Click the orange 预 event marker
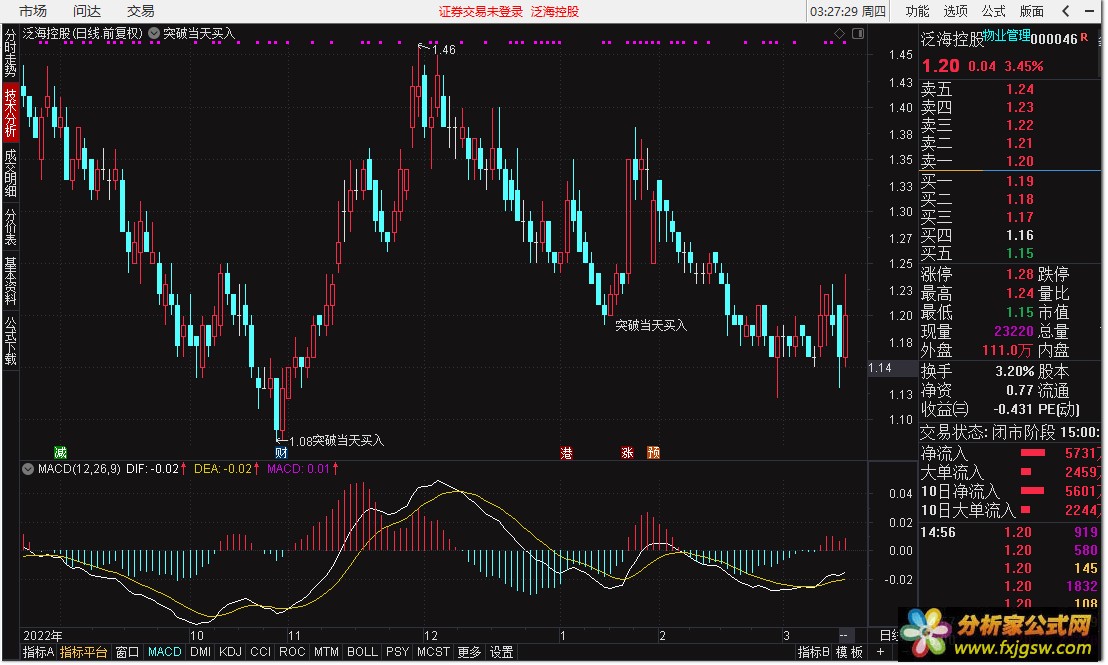 pos(653,452)
